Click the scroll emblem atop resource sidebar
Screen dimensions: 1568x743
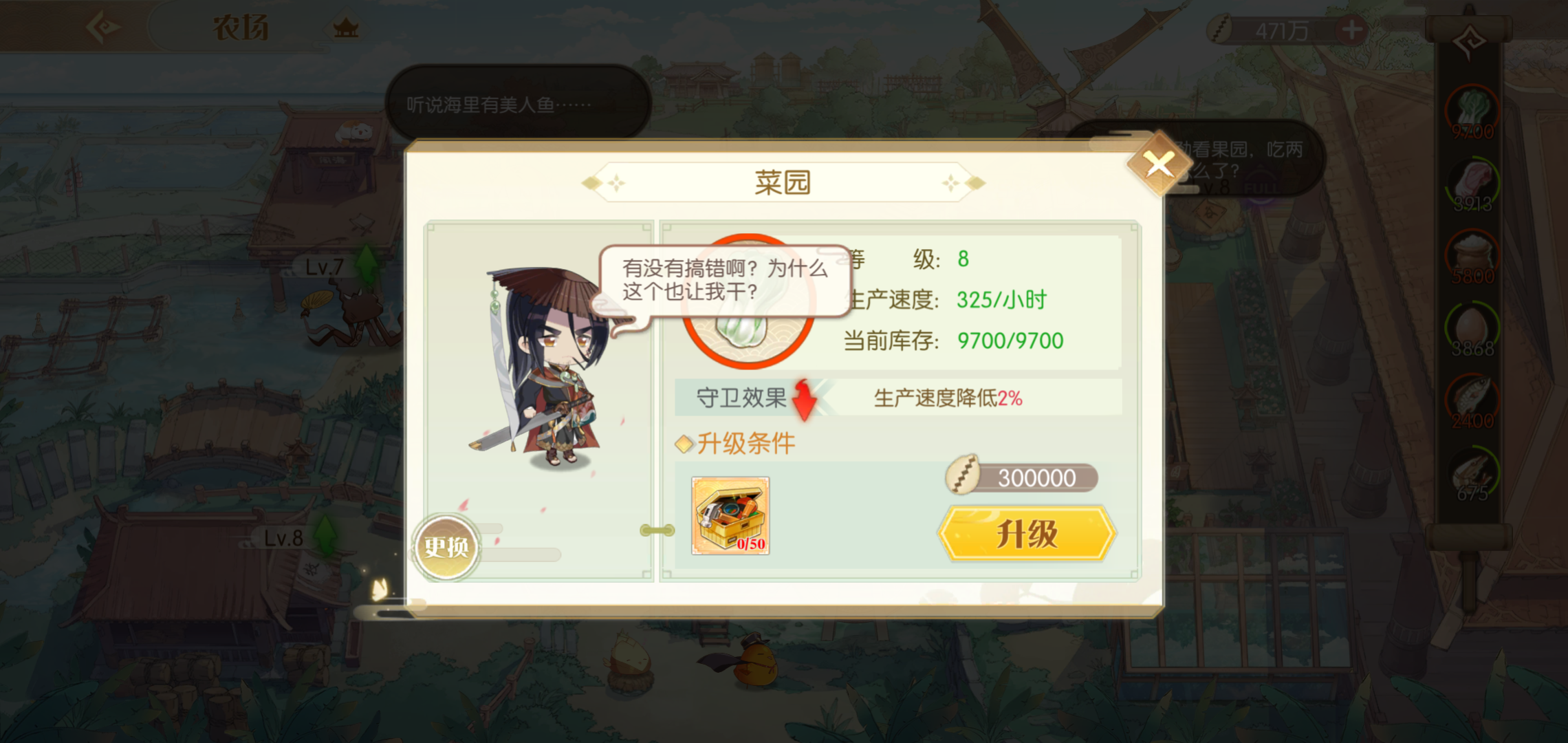1470,41
